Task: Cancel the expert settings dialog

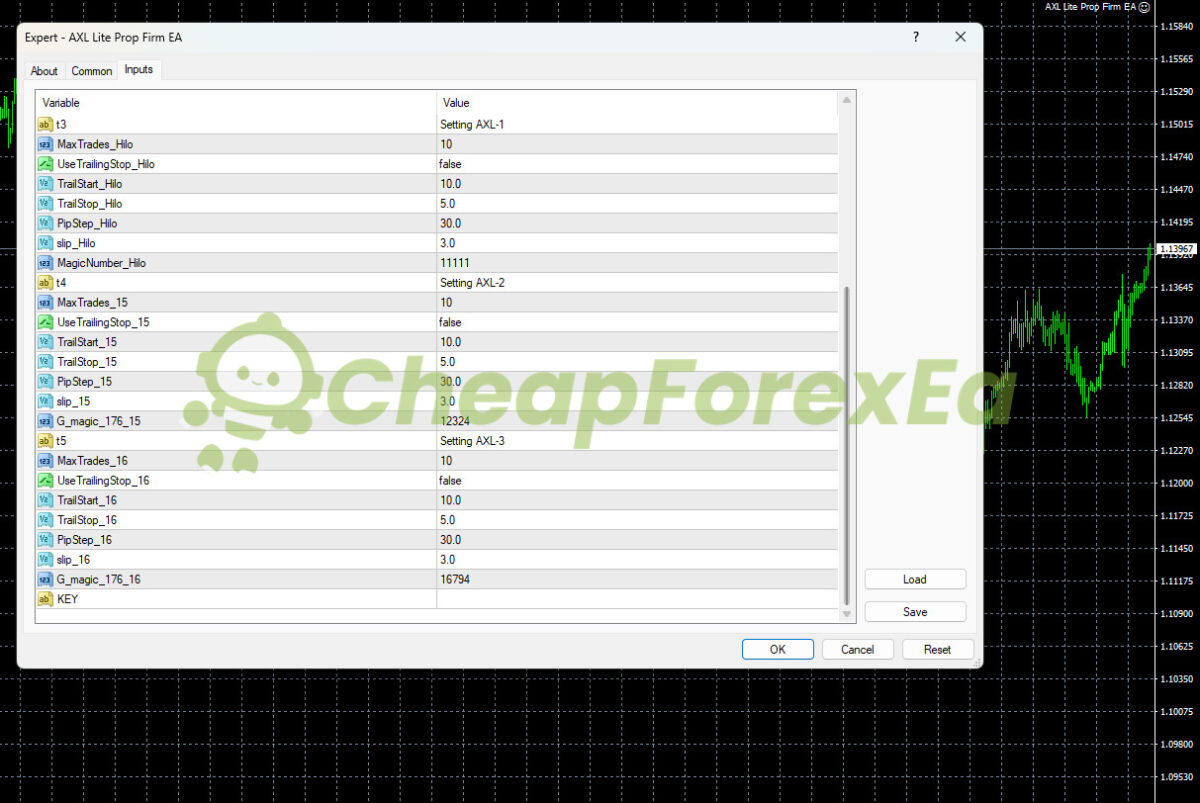Action: click(x=857, y=649)
